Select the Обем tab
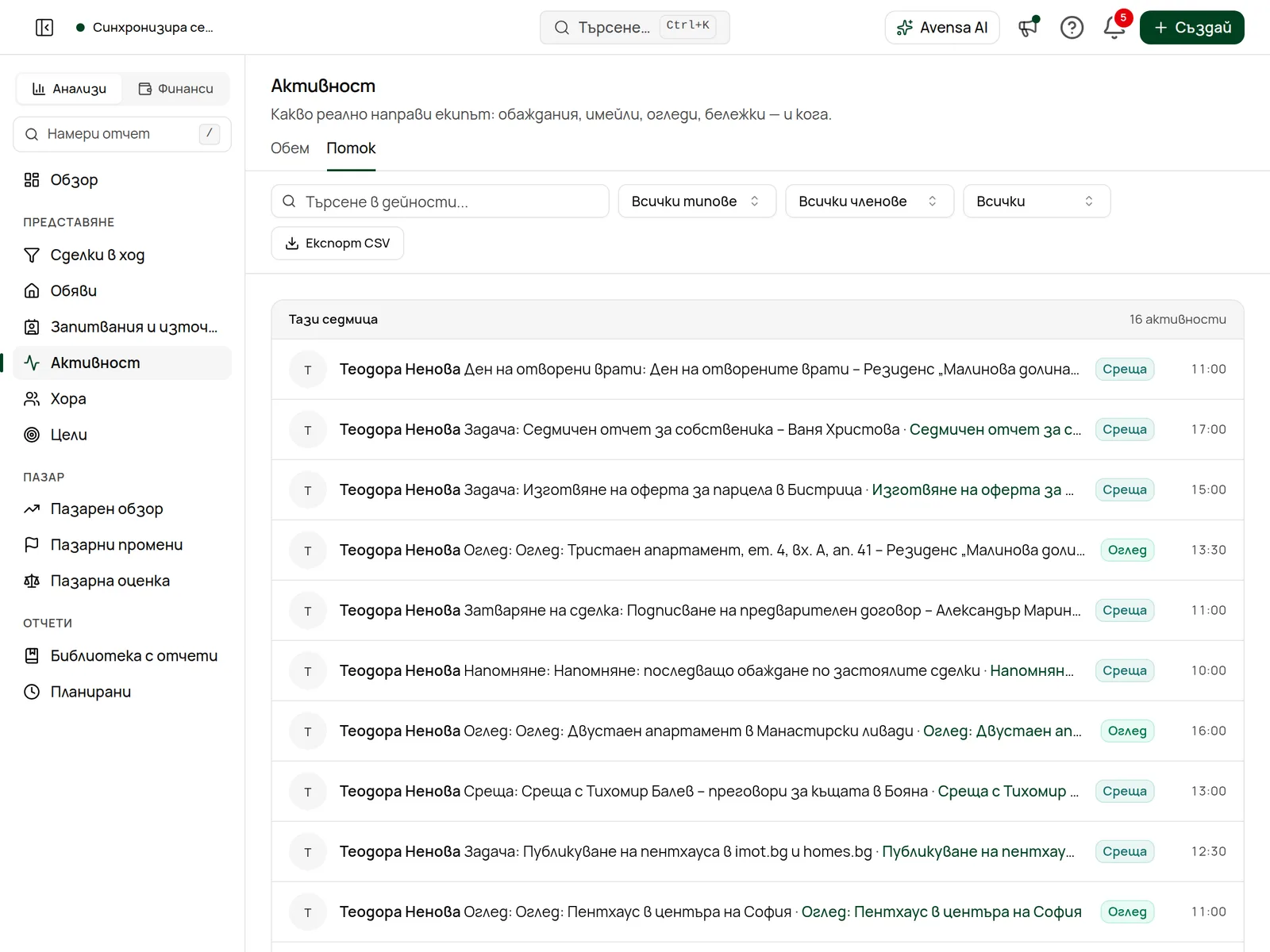The height and width of the screenshot is (952, 1270). 290,148
